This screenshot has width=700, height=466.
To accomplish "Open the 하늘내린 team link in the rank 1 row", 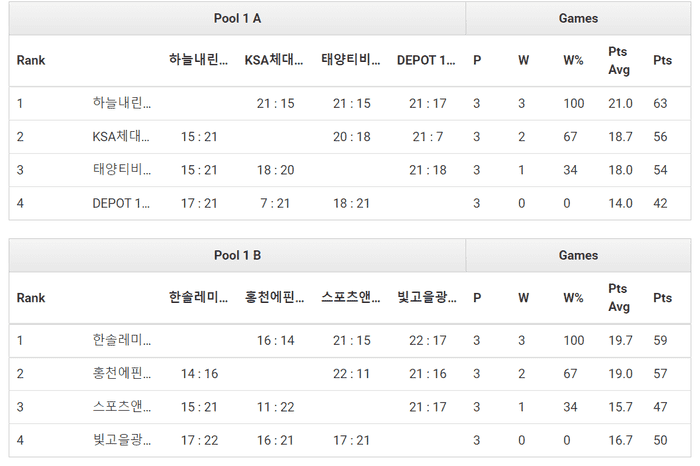I will [121, 103].
